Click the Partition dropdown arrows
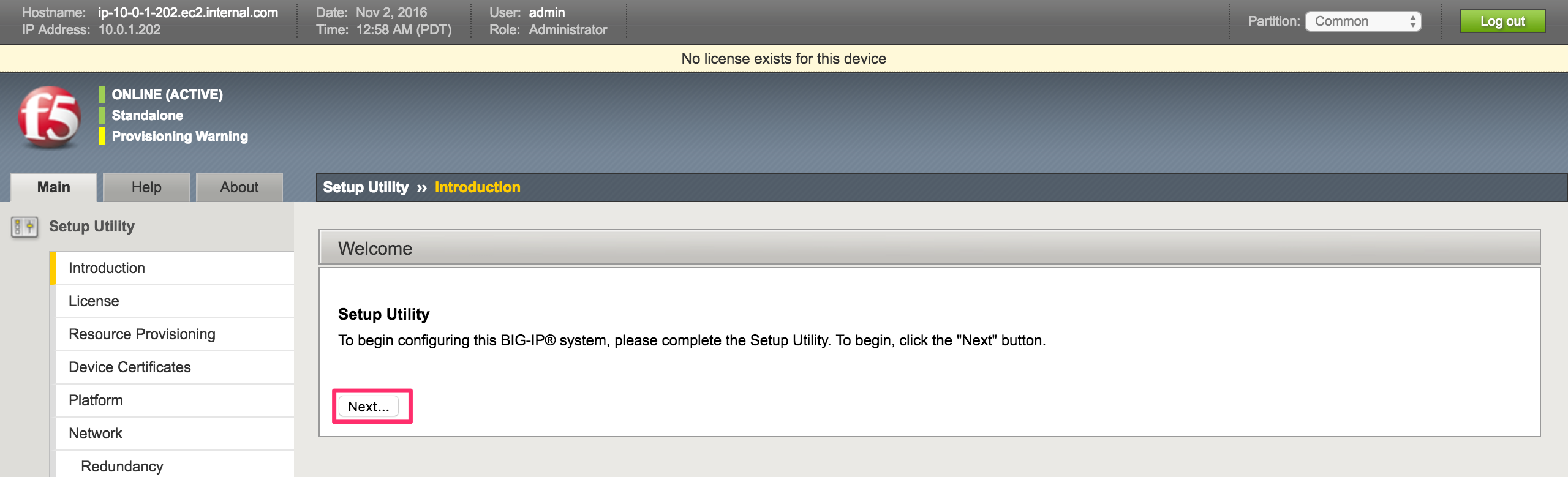This screenshot has height=477, width=1568. (1412, 21)
